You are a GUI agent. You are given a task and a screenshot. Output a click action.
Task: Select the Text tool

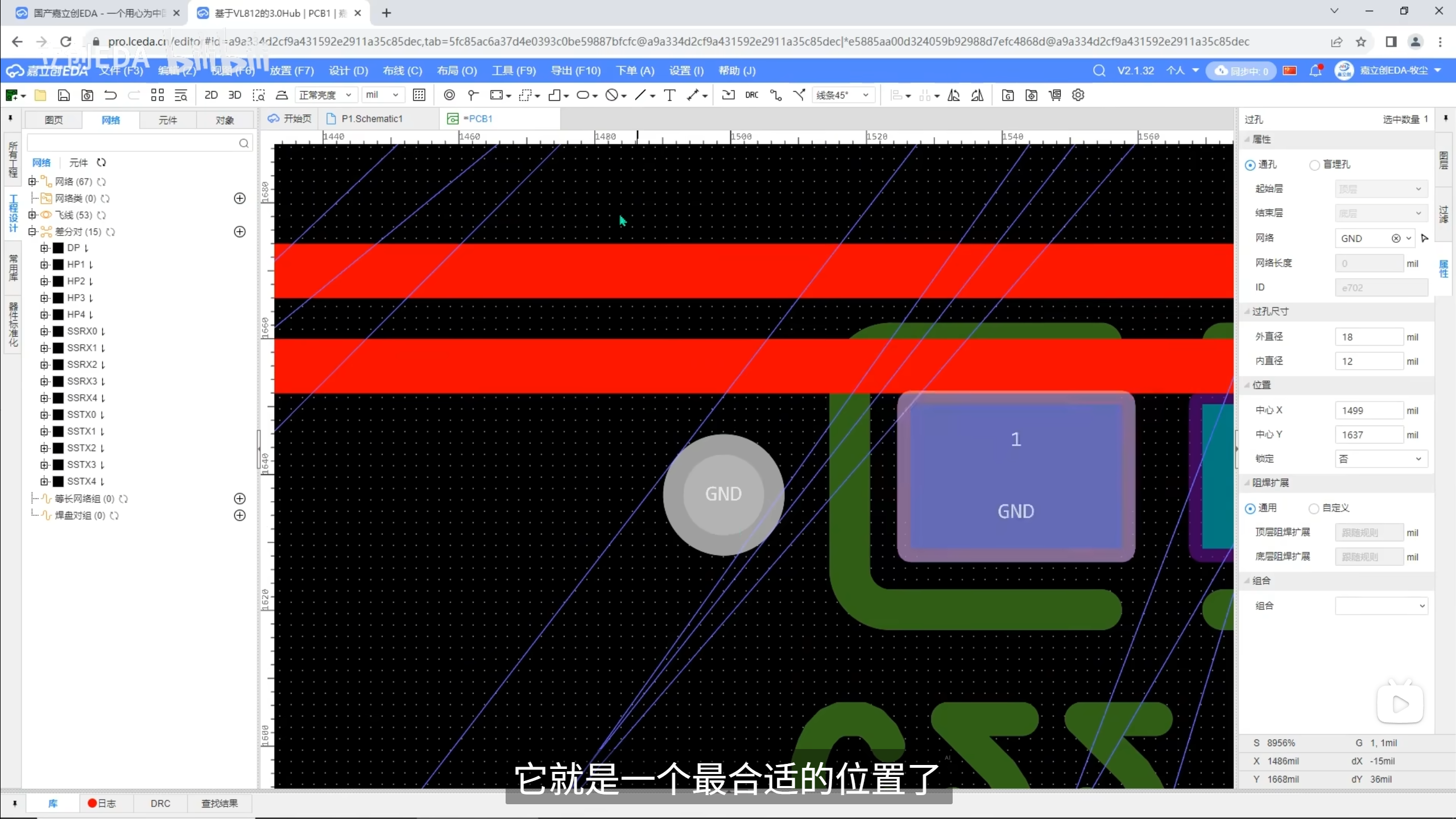(669, 95)
